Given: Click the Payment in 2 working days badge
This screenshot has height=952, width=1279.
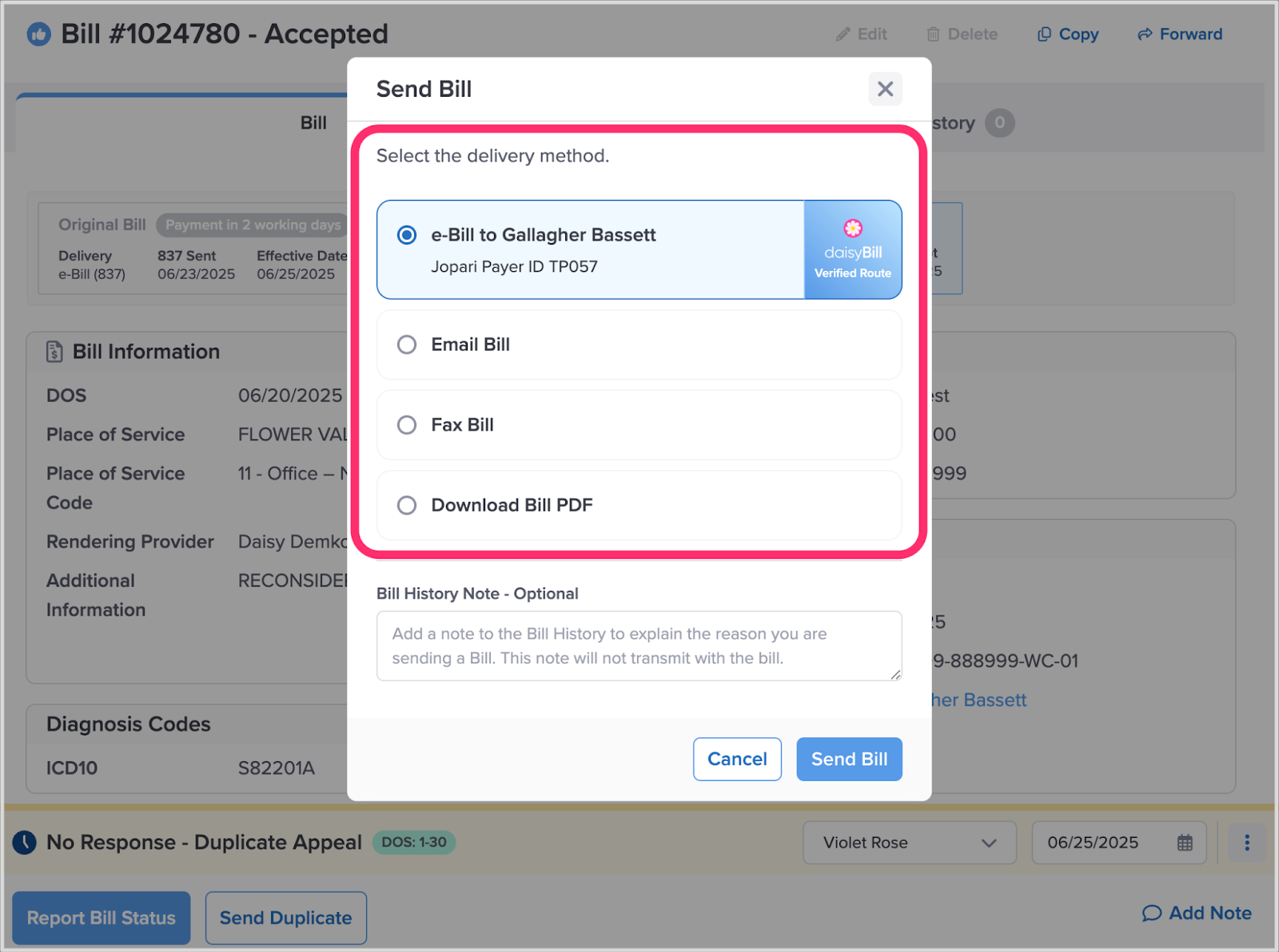Looking at the screenshot, I should (253, 225).
